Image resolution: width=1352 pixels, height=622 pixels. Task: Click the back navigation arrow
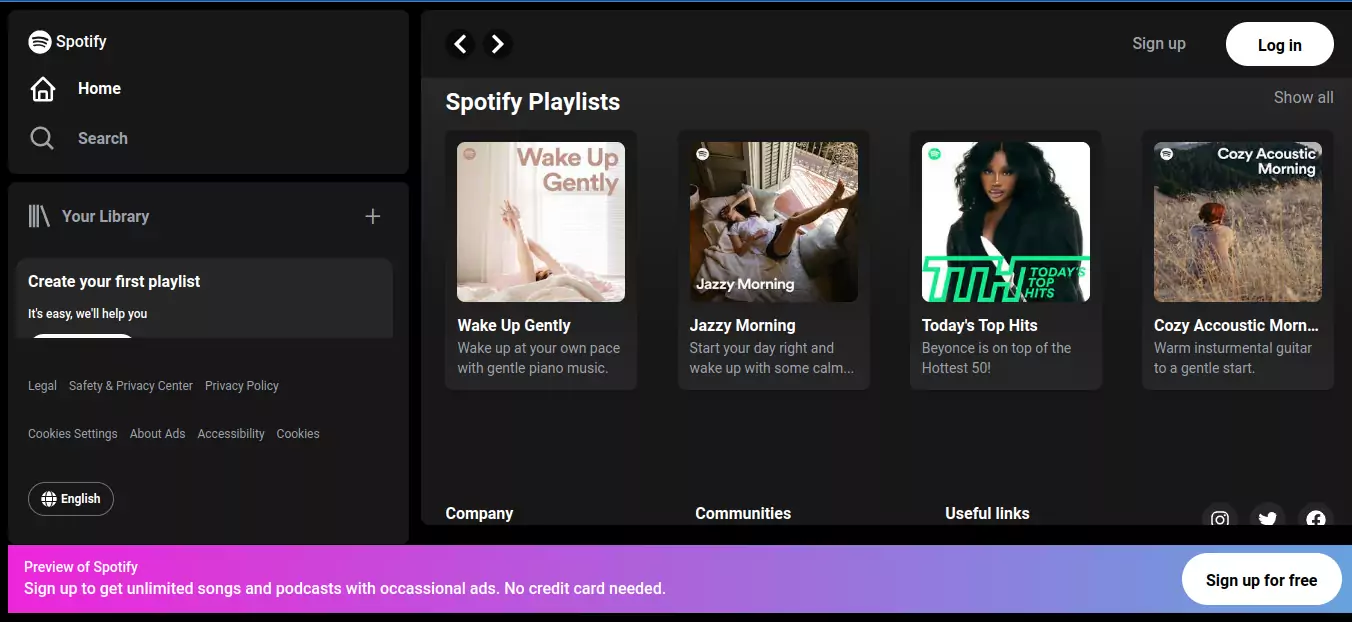[460, 44]
